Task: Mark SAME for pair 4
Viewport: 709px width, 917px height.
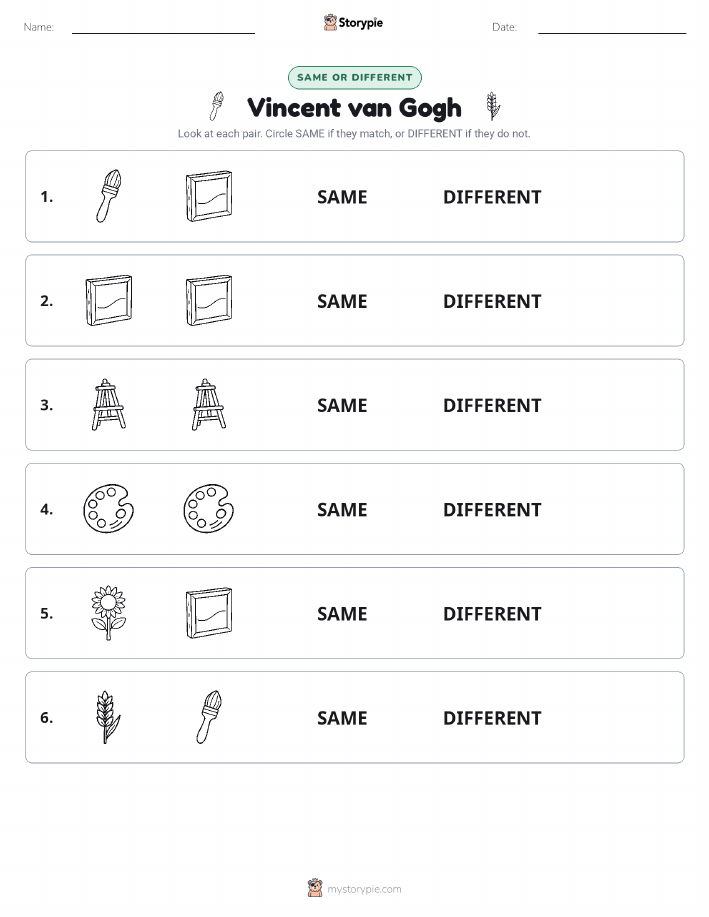Action: [342, 509]
